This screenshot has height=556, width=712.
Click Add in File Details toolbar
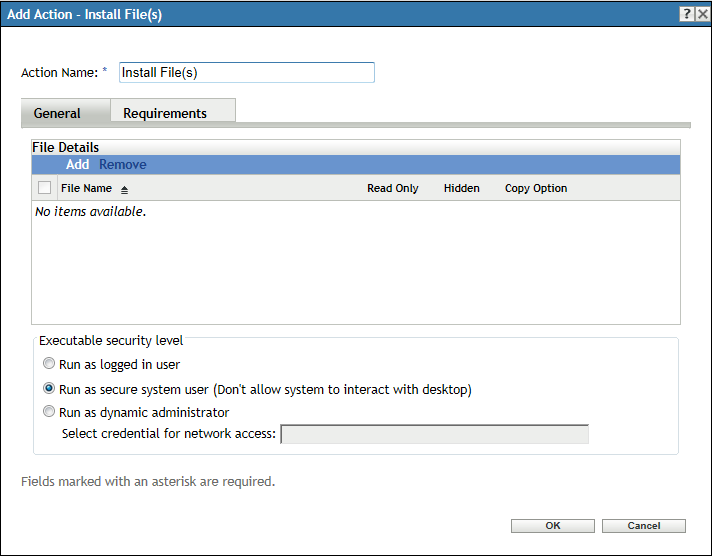pos(77,165)
